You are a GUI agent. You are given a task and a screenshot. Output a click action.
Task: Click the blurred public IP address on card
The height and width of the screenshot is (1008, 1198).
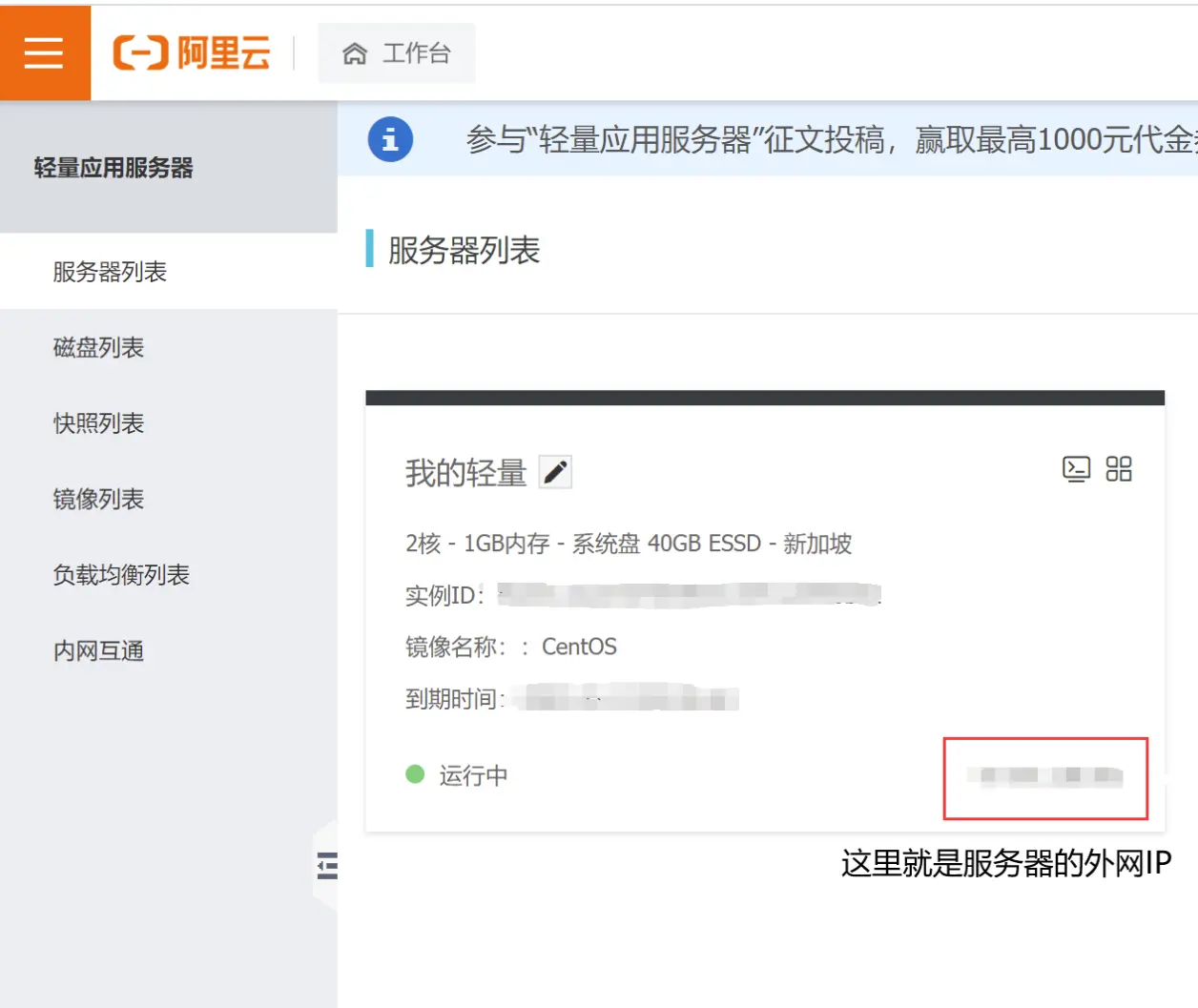(1046, 776)
